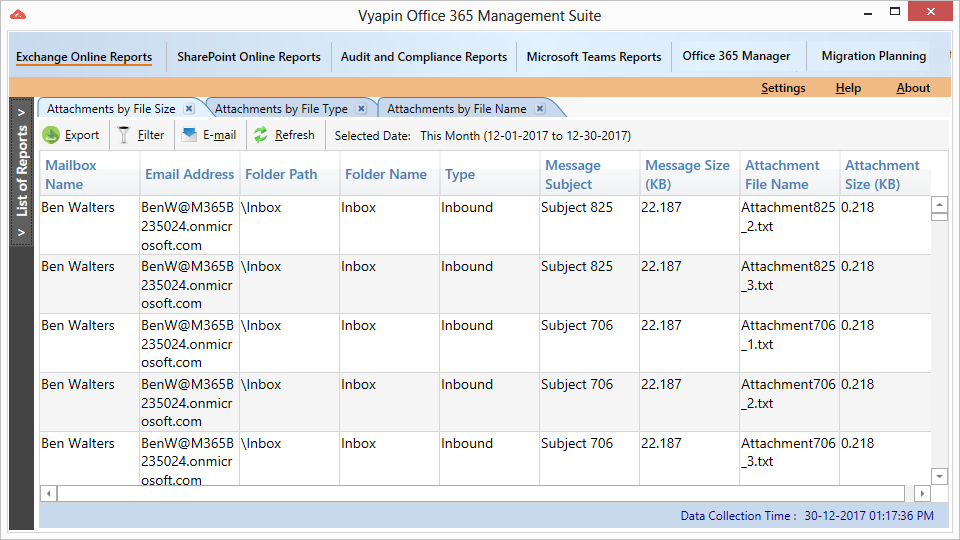The image size is (960, 540).
Task: Click Inbound in Attachment706_3.txt row
Action: (467, 443)
